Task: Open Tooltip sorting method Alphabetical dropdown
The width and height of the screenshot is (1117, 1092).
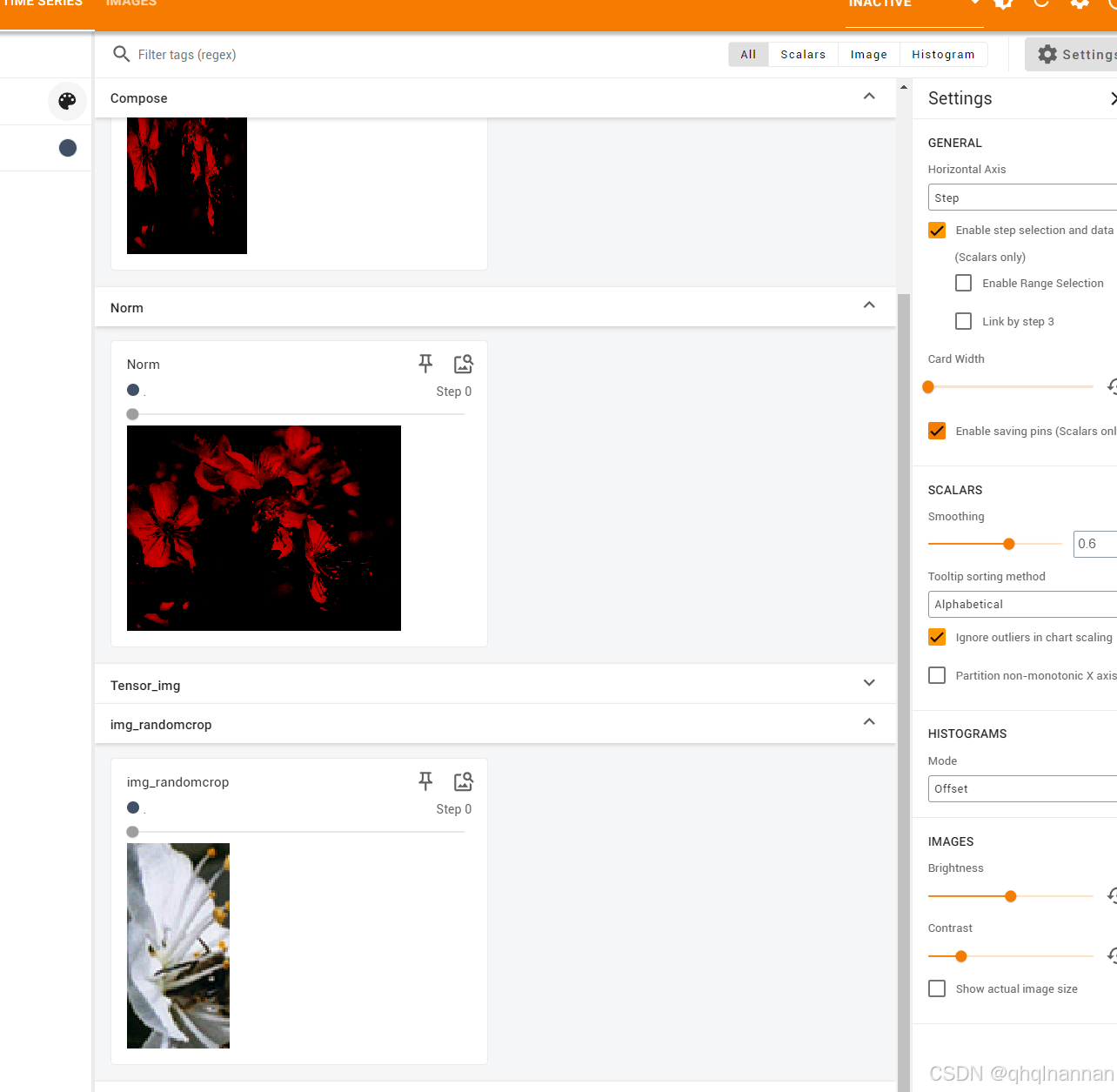Action: (x=1022, y=604)
